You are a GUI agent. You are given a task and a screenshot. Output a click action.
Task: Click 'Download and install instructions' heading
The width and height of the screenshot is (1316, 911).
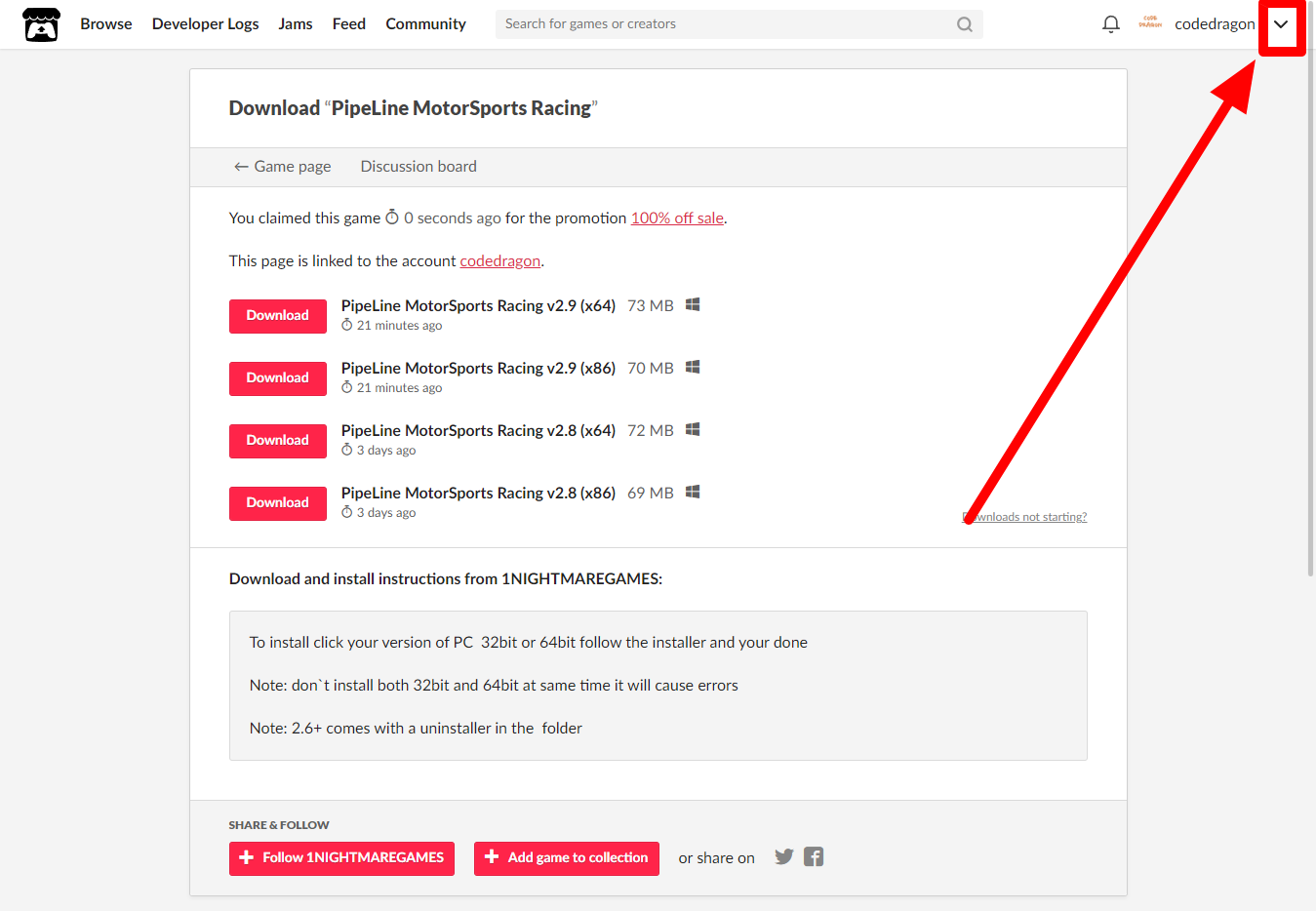[446, 579]
